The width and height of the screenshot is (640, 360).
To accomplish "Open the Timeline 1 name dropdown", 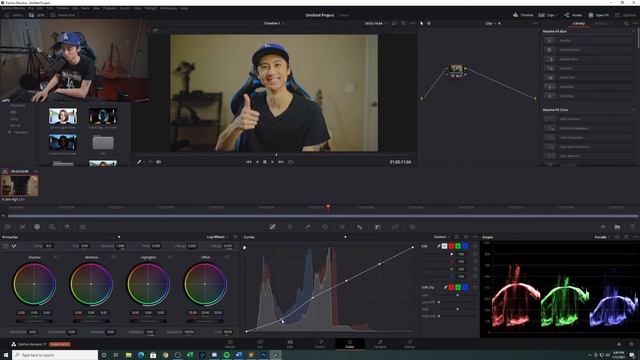I will [x=273, y=24].
